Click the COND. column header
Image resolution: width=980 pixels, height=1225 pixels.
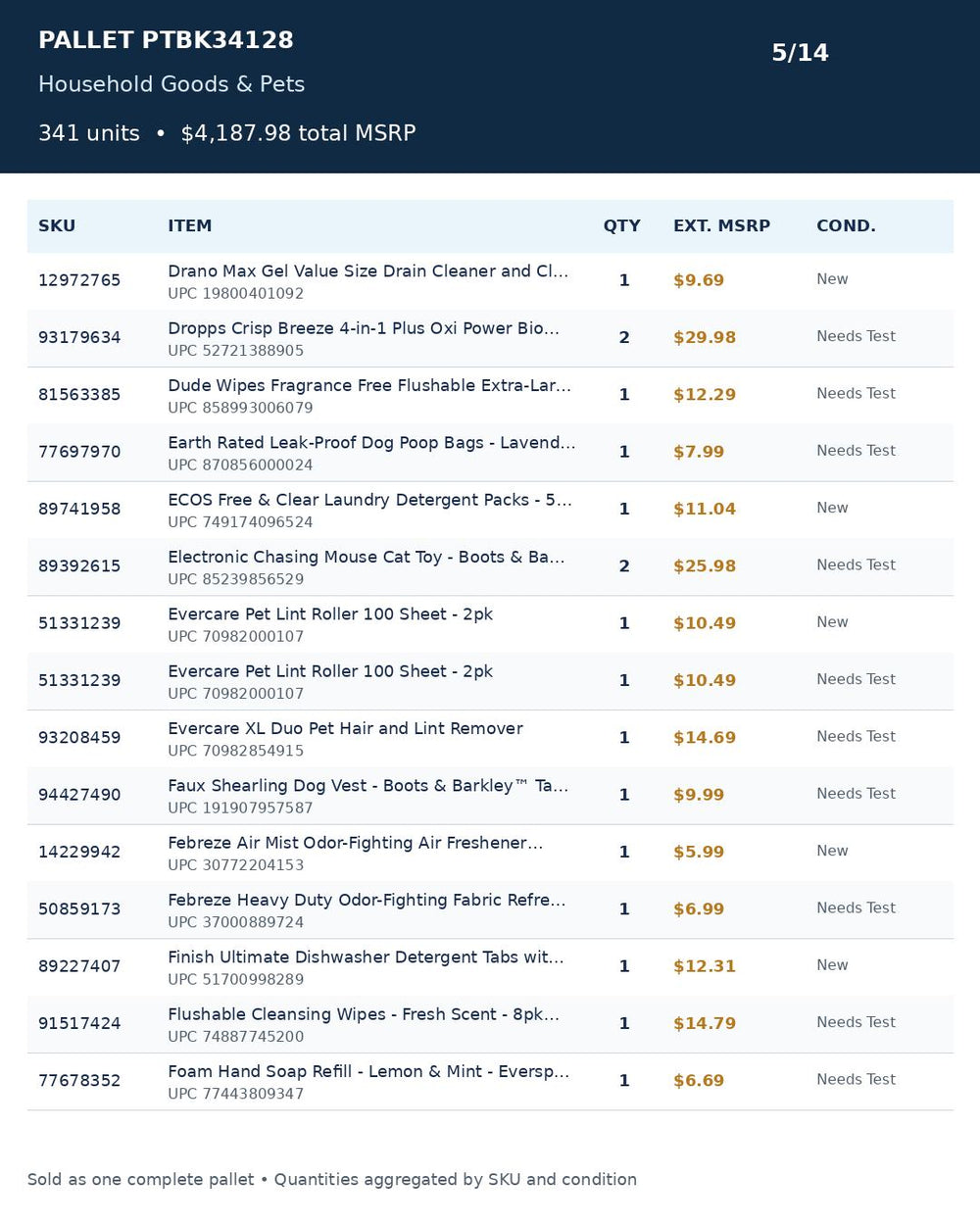tap(846, 226)
